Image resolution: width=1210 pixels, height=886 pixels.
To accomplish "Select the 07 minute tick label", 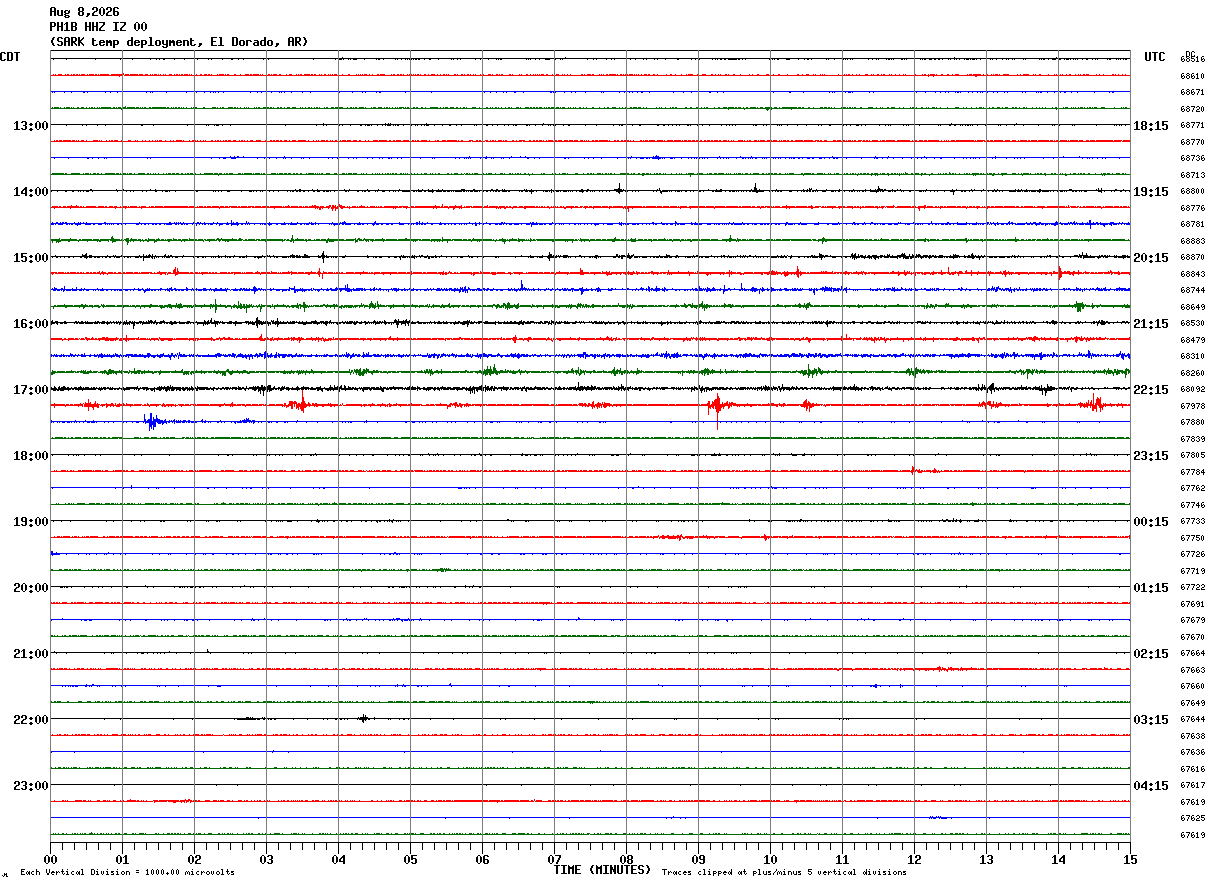I will (x=554, y=859).
